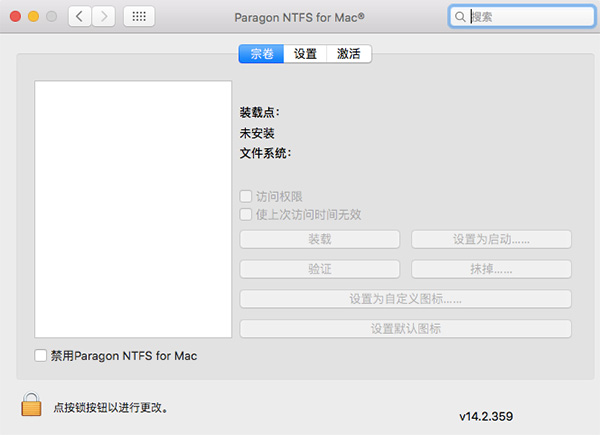
Task: Click the 验证 button
Action: [320, 269]
